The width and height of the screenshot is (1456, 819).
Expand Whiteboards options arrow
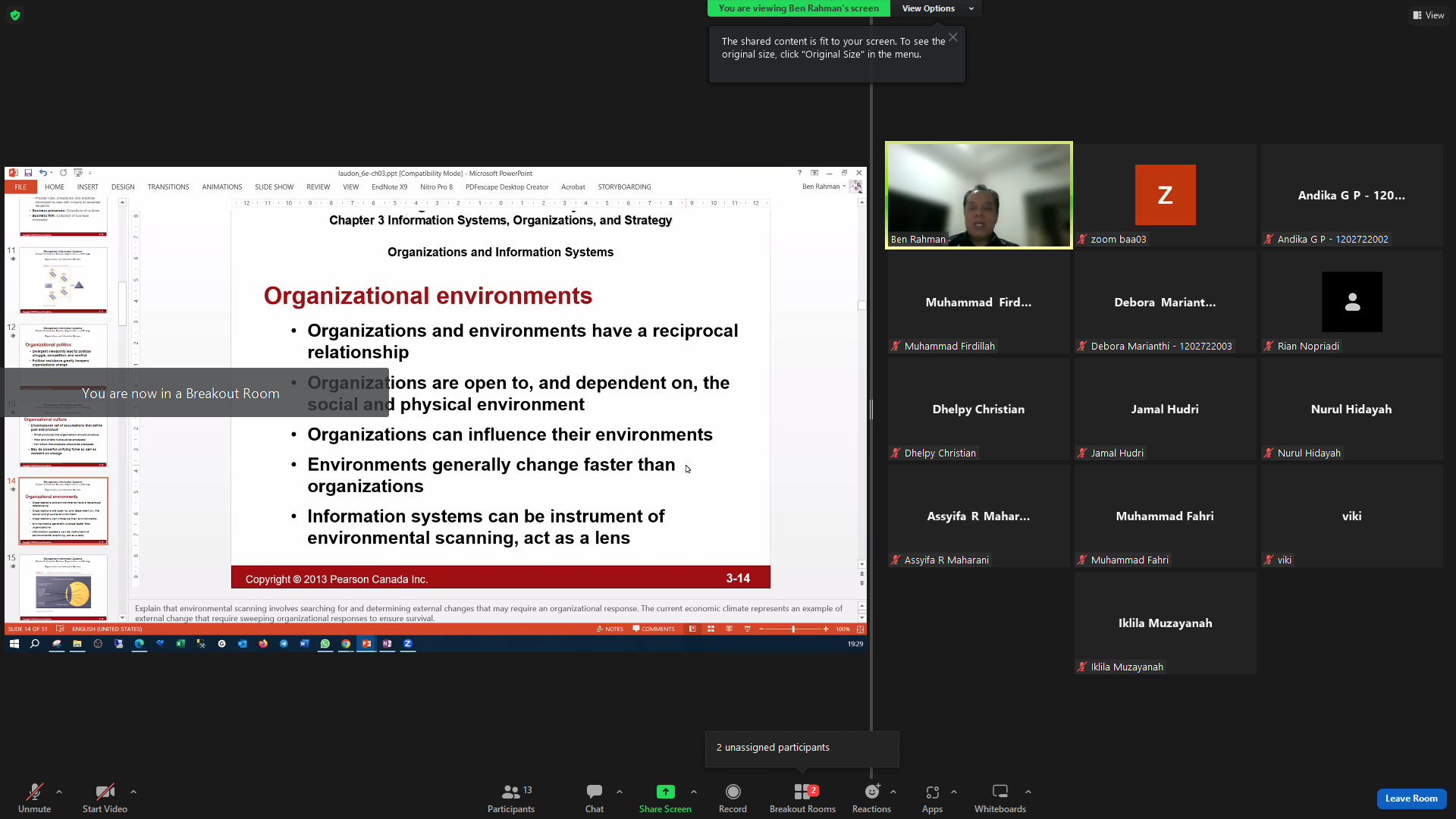1028,792
